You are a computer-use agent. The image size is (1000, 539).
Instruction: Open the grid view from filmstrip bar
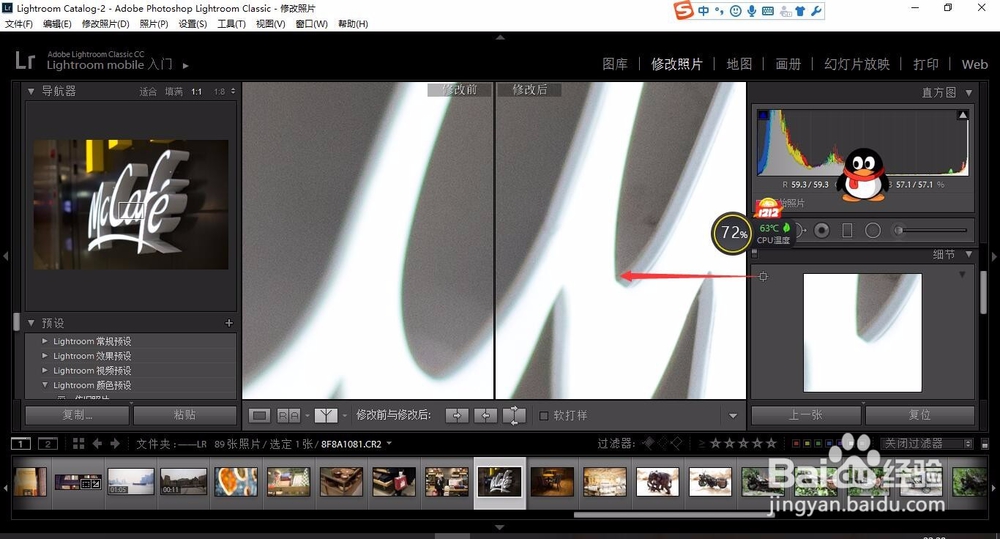(78, 443)
